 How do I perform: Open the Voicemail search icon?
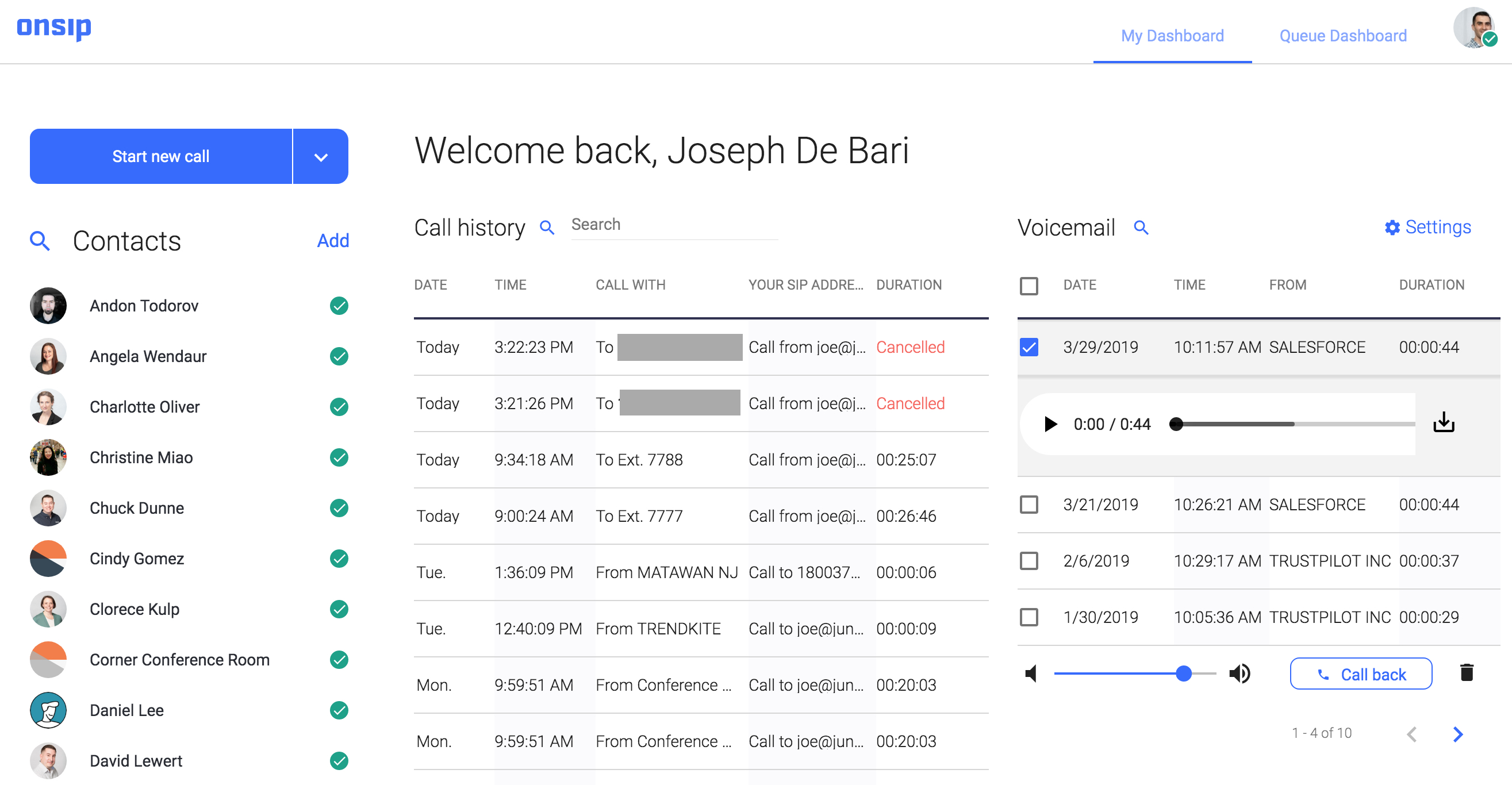1141,227
